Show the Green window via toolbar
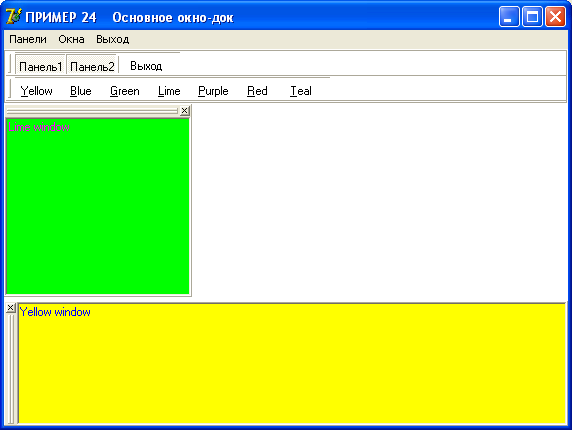Image resolution: width=572 pixels, height=430 pixels. (x=125, y=90)
